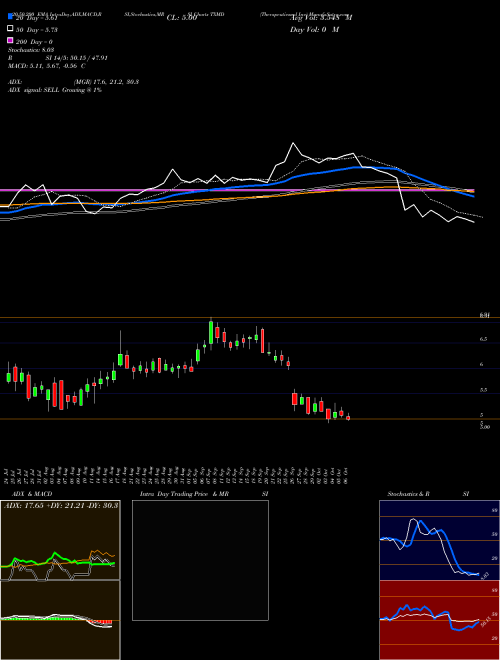Image resolution: width=500 pixels, height=660 pixels.
Task: Select the '20 Day - 5.61' legend label
Action: pos(36,18)
